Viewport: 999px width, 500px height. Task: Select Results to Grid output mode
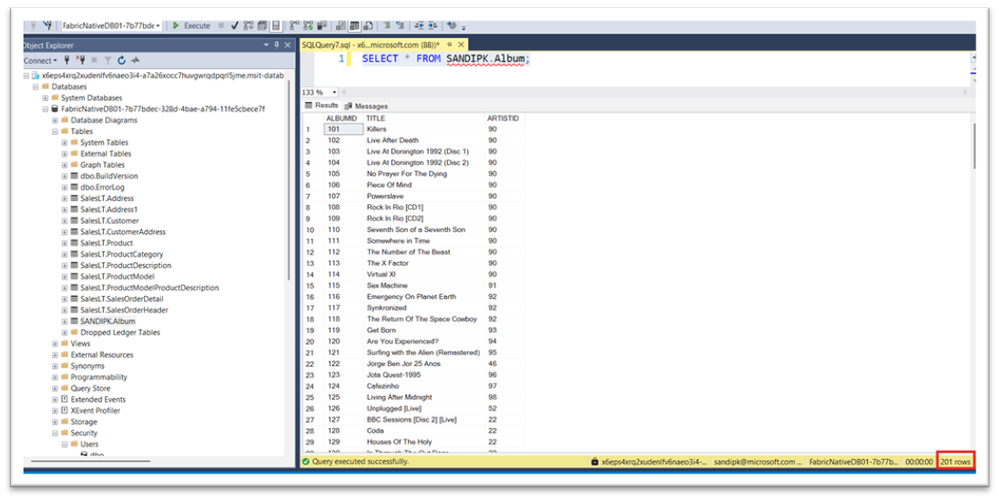coord(354,26)
